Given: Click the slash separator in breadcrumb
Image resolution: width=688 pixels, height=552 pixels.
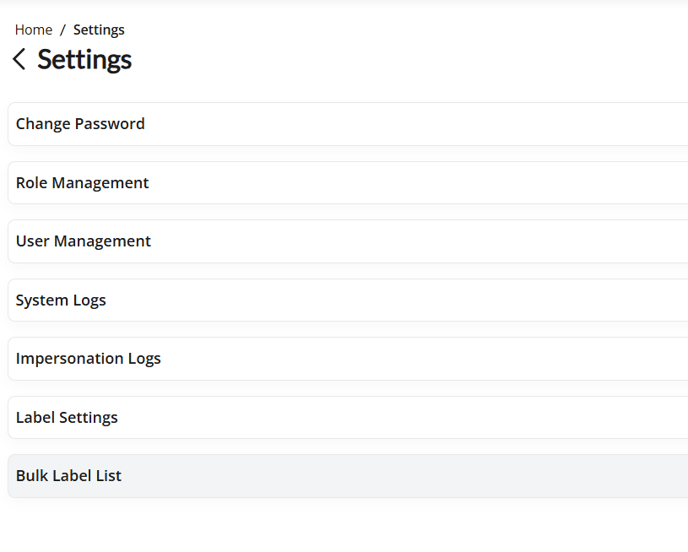Looking at the screenshot, I should 63,30.
